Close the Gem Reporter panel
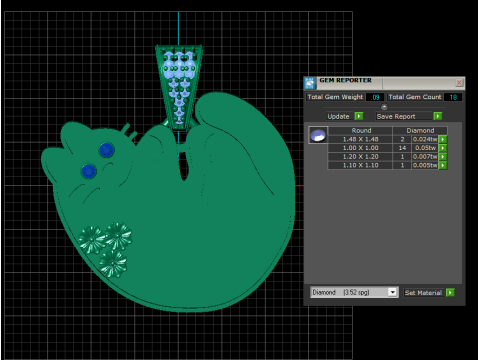Viewport: 480px width, 360px height. pos(459,82)
